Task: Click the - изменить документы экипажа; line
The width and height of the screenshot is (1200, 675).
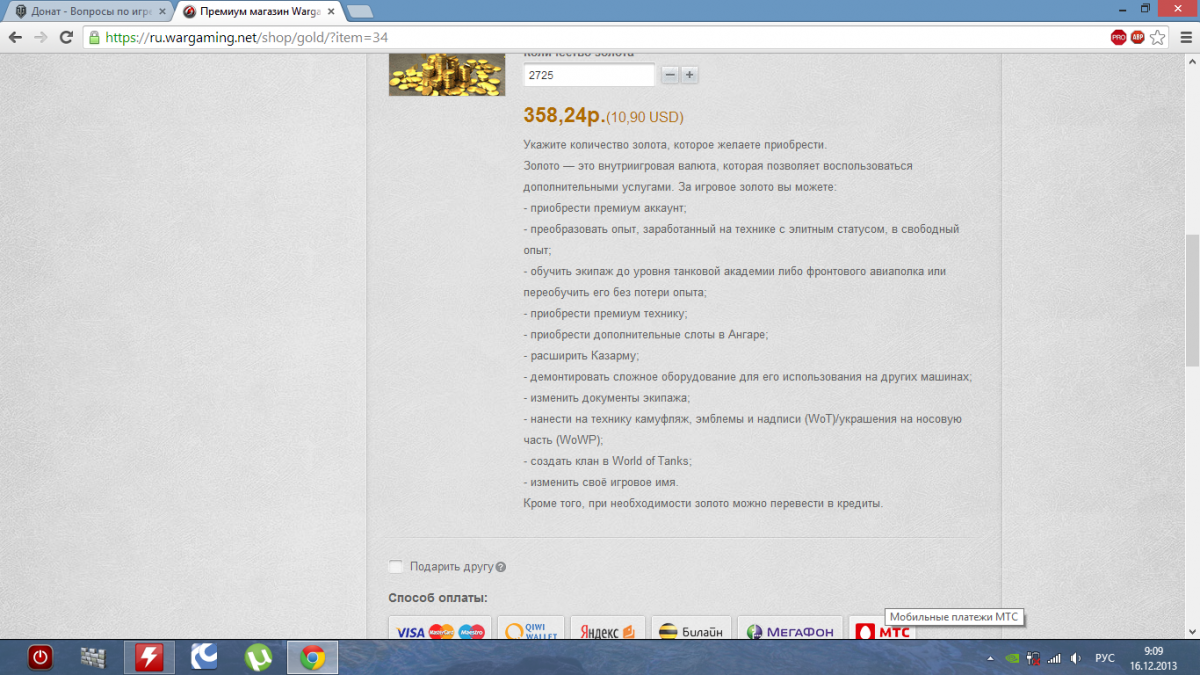Action: click(606, 398)
